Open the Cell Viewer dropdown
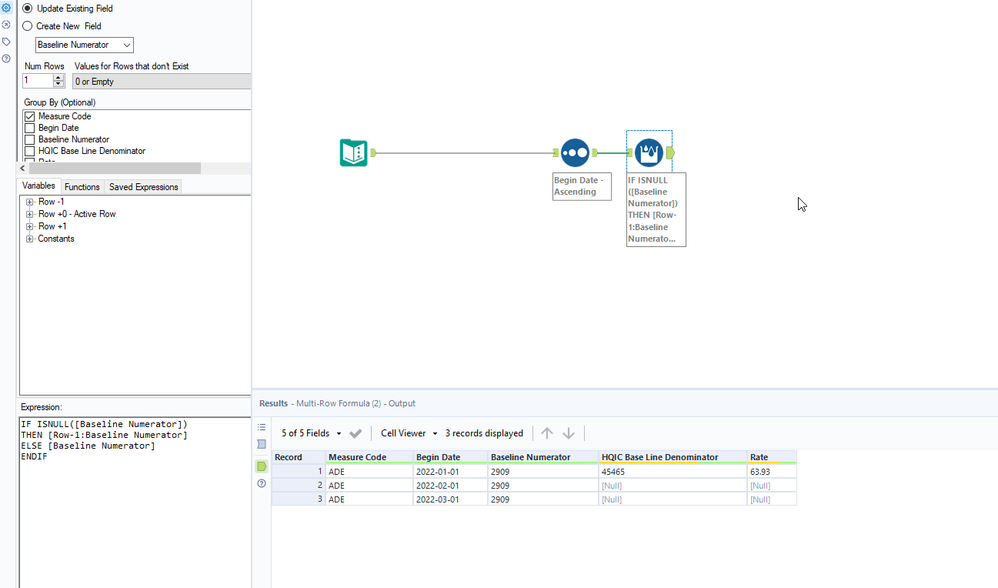The image size is (998, 588). pos(409,433)
